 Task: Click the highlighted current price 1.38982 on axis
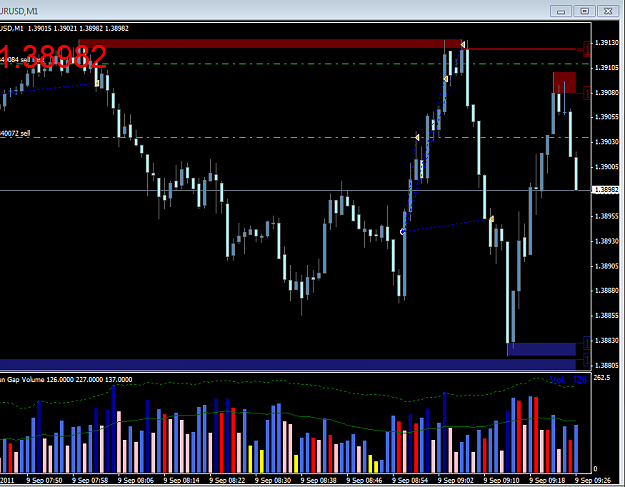pos(607,190)
